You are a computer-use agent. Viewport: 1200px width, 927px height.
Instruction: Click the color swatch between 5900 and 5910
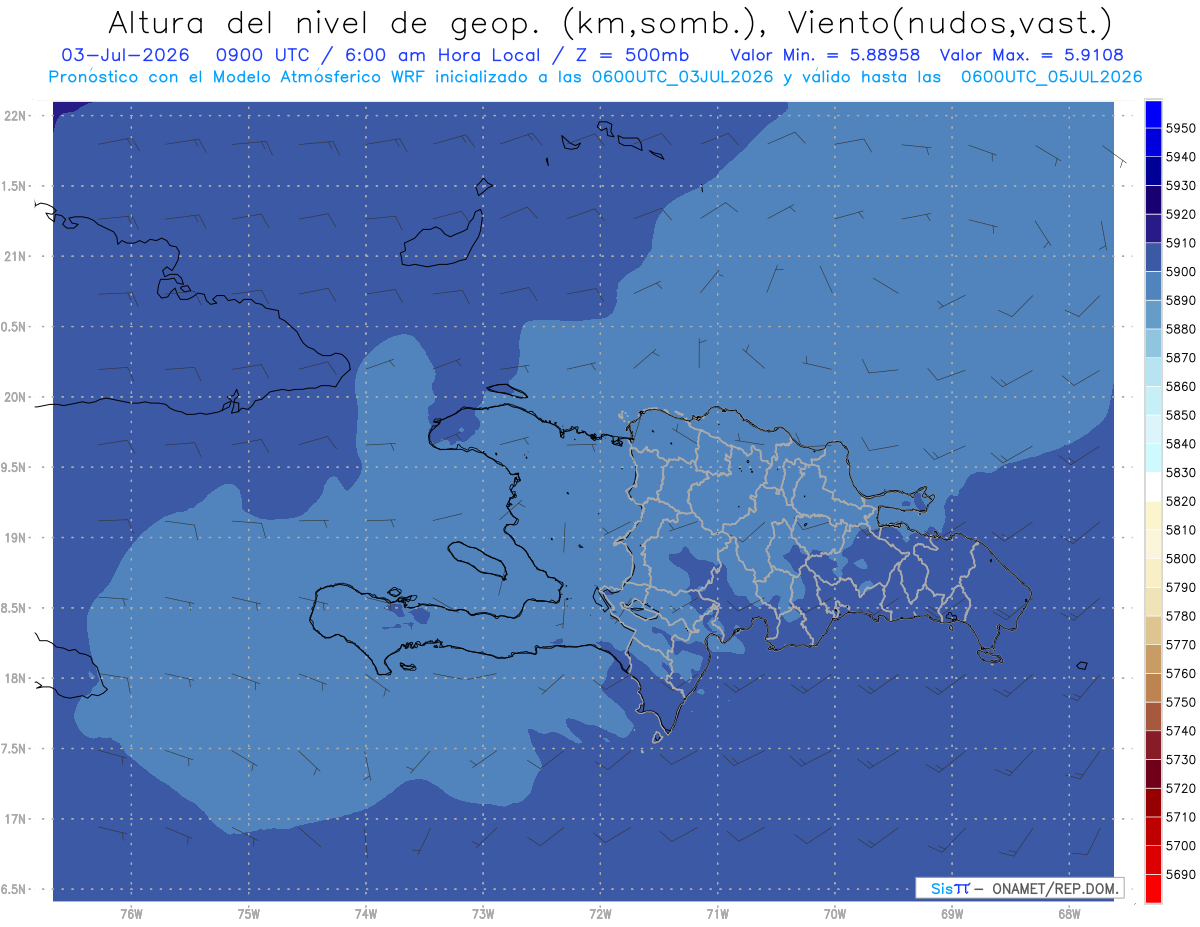click(x=1152, y=257)
